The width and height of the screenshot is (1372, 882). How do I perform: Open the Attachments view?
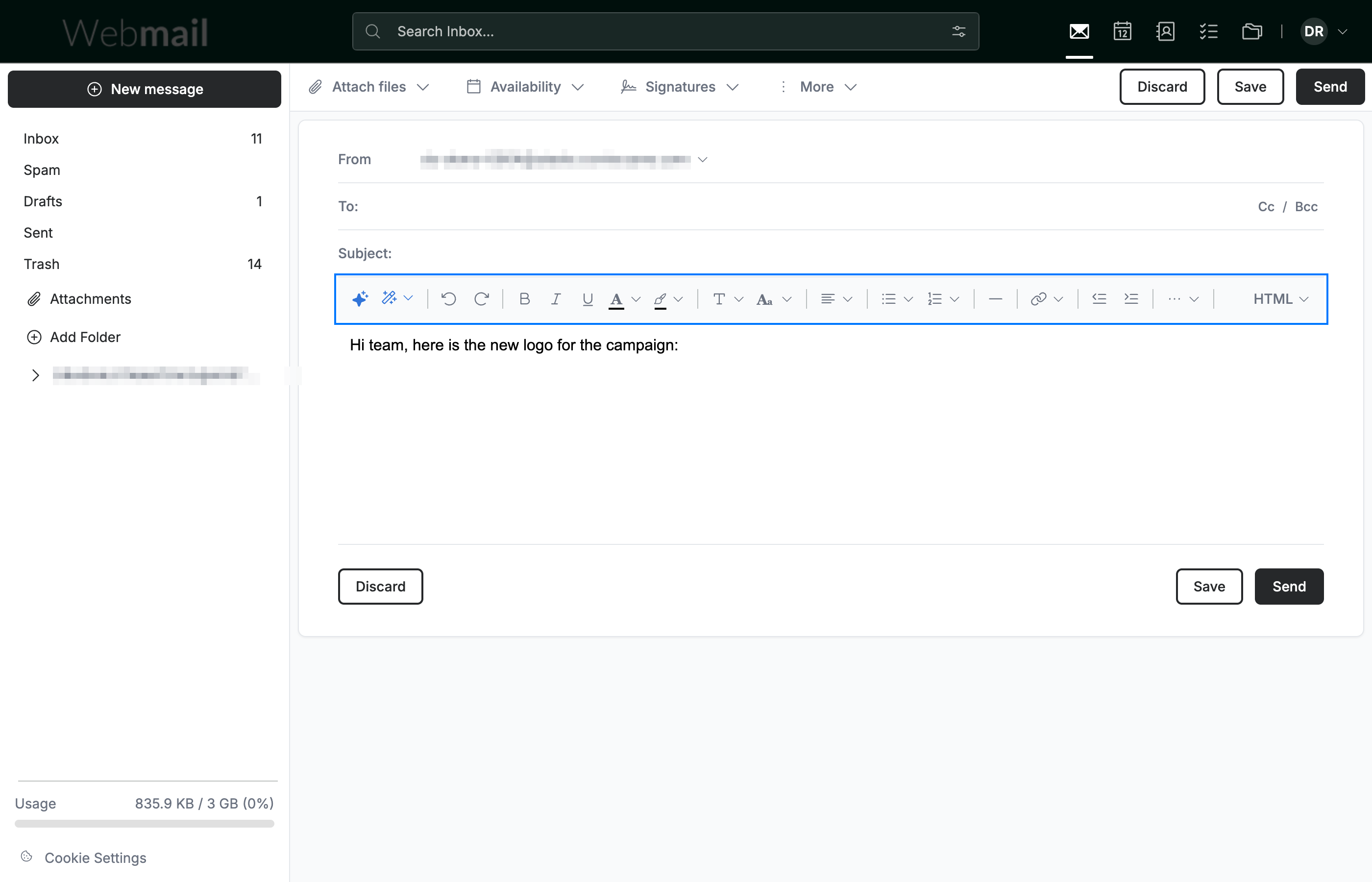point(79,299)
